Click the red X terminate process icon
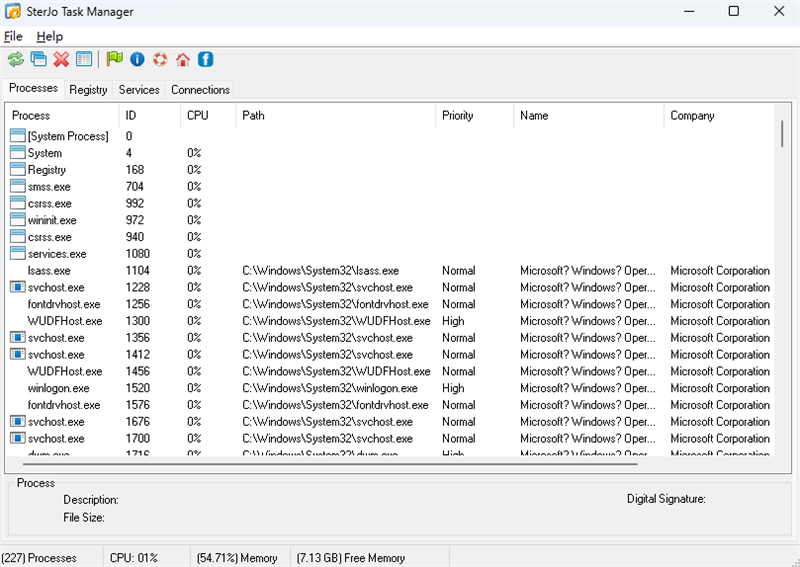The height and width of the screenshot is (567, 800). [61, 59]
